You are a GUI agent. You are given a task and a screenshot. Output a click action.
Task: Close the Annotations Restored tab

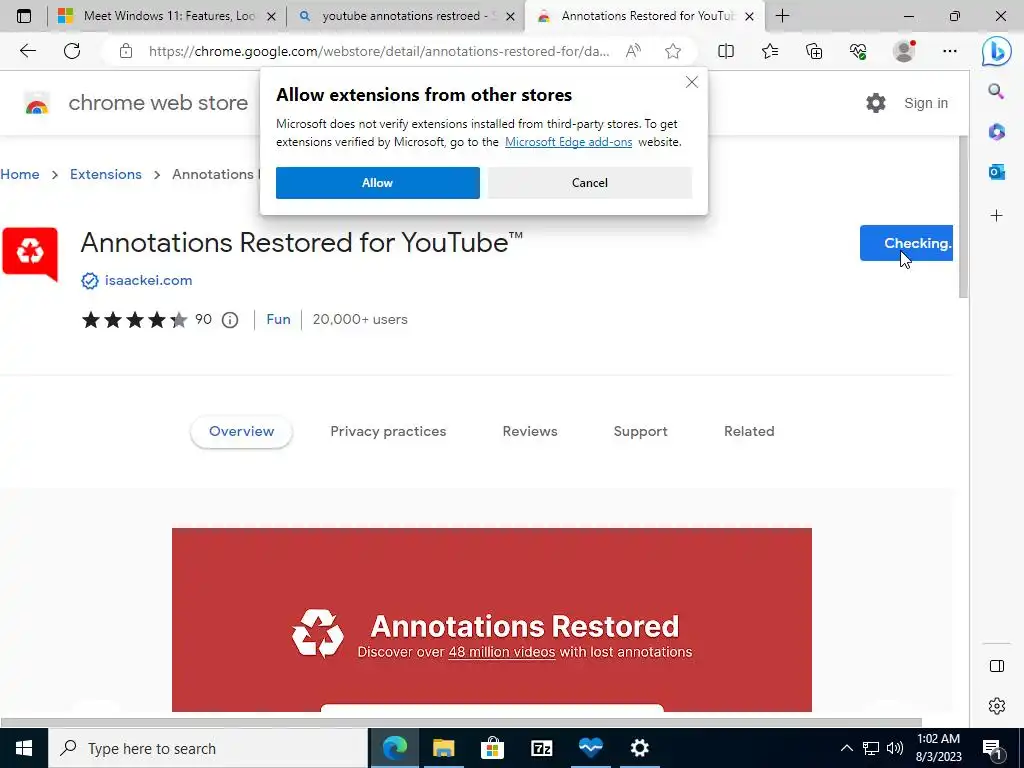point(750,16)
